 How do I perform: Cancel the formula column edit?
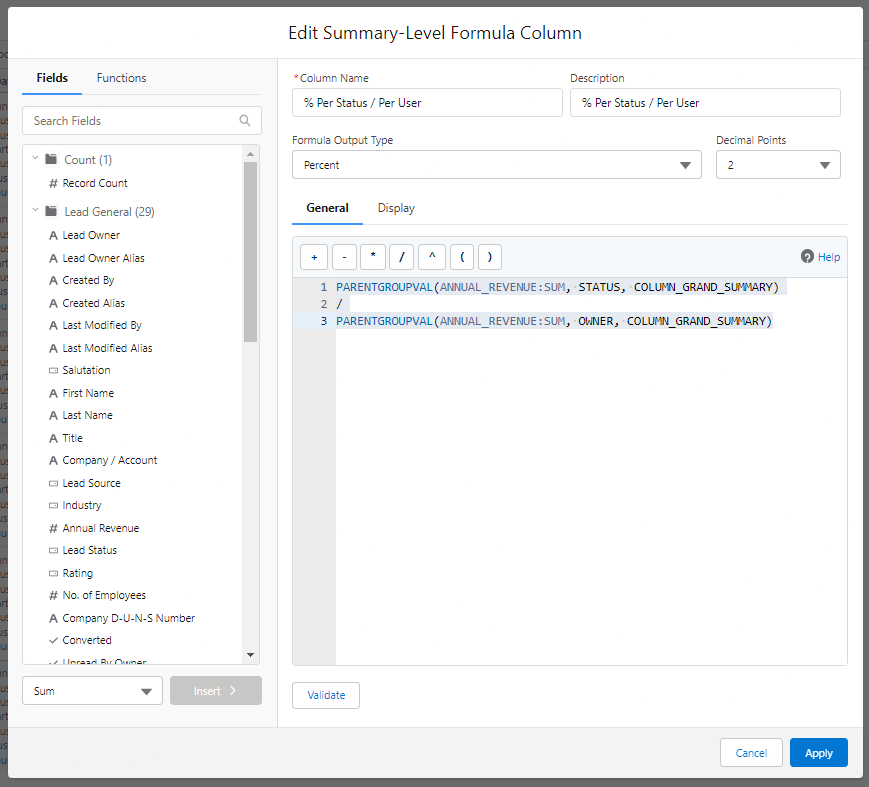point(751,753)
